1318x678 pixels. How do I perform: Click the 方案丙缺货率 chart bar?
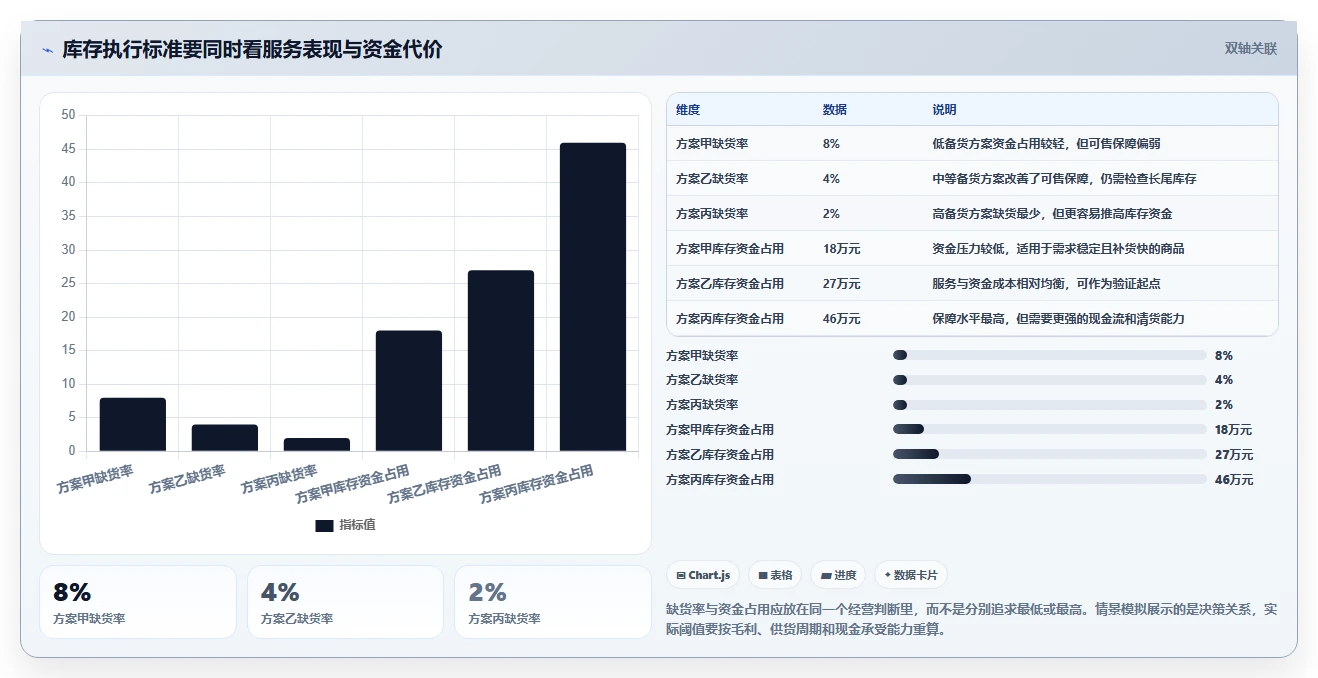(317, 444)
